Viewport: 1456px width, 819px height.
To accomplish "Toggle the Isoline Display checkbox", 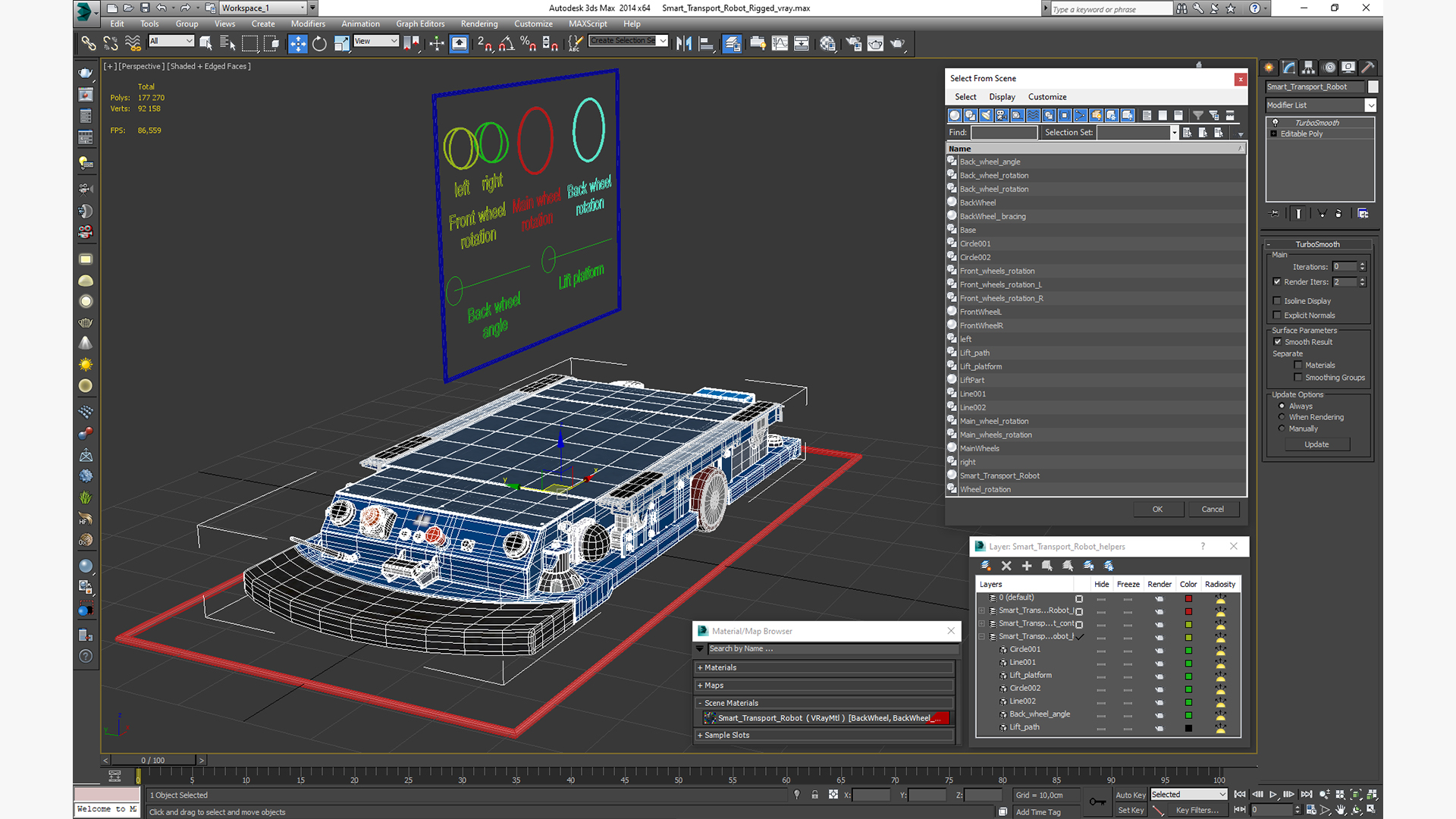I will tap(1277, 301).
